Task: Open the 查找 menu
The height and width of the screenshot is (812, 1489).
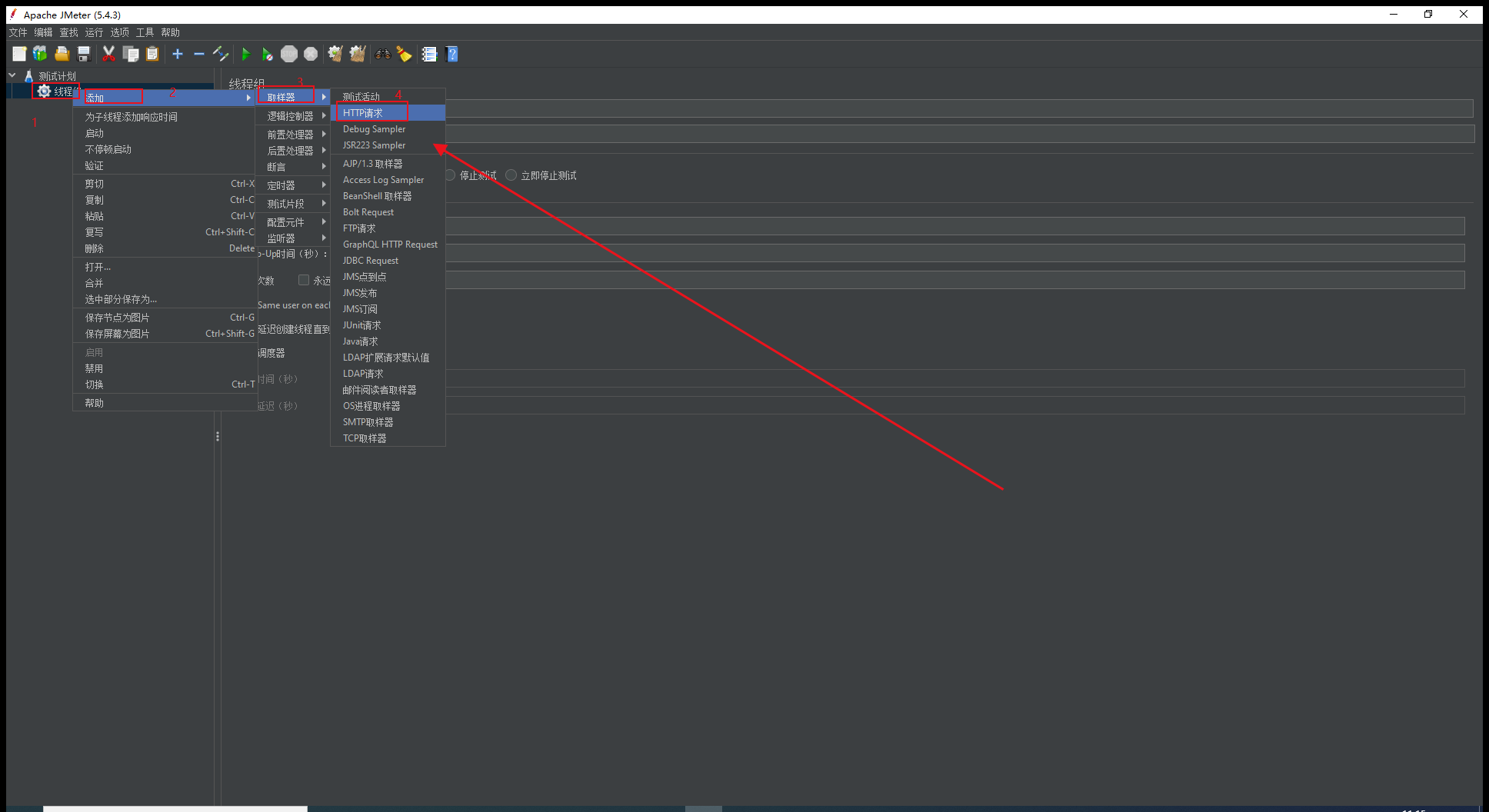Action: point(68,32)
